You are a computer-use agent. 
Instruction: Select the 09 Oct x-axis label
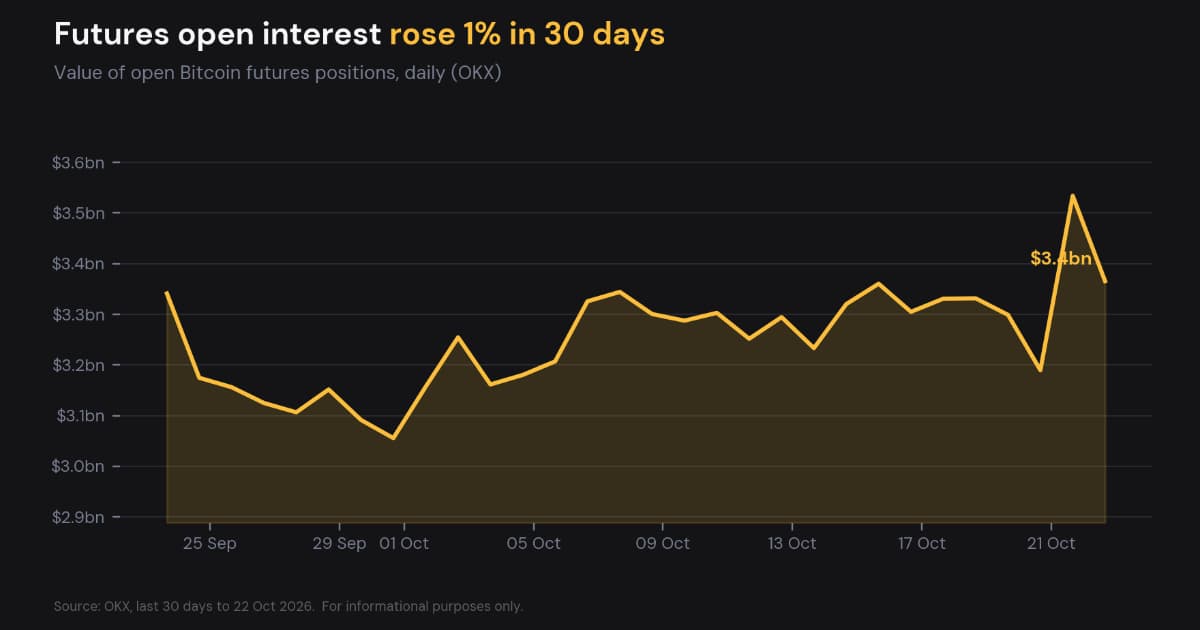663,544
